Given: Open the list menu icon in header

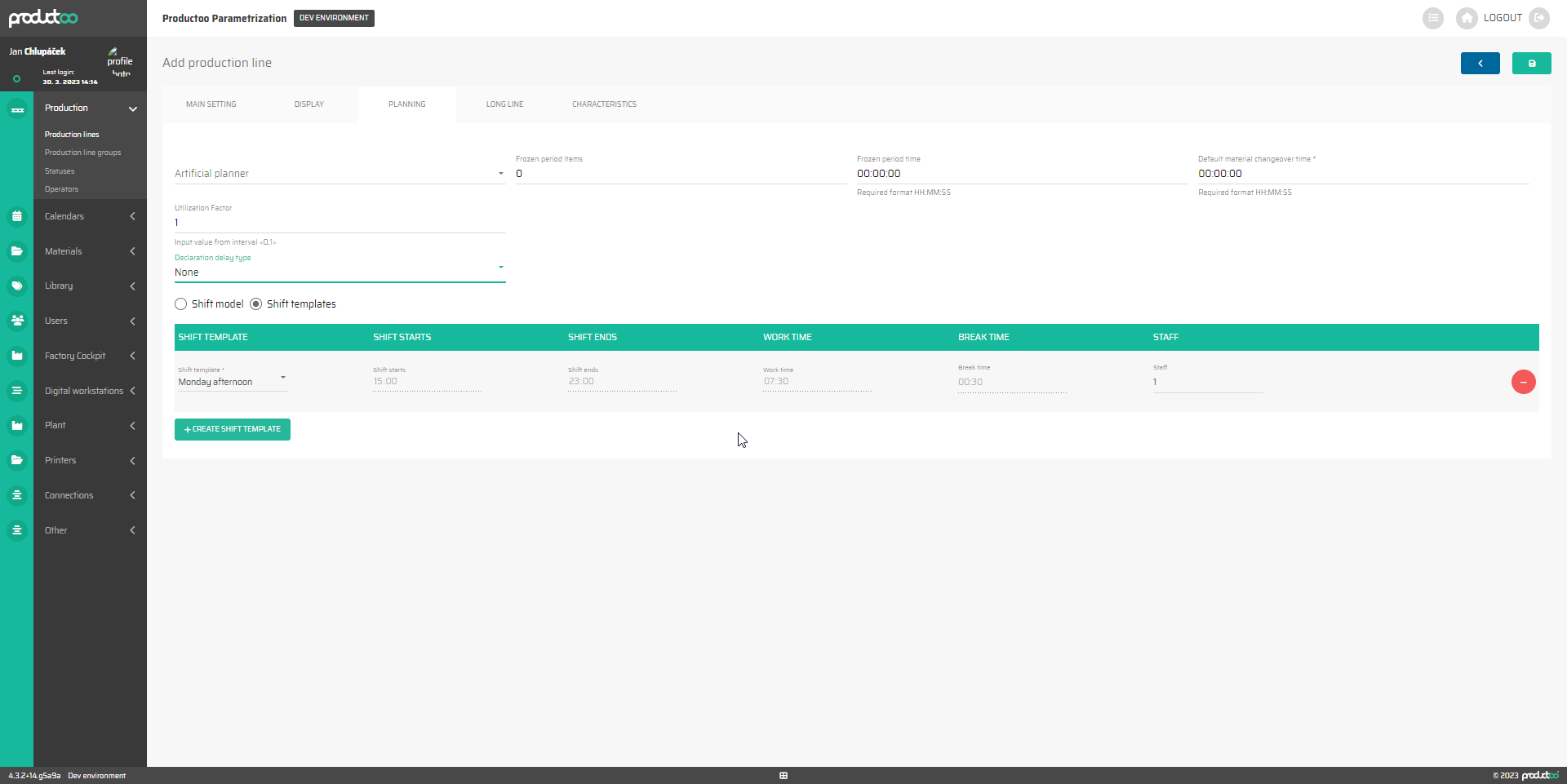Looking at the screenshot, I should (x=1432, y=18).
